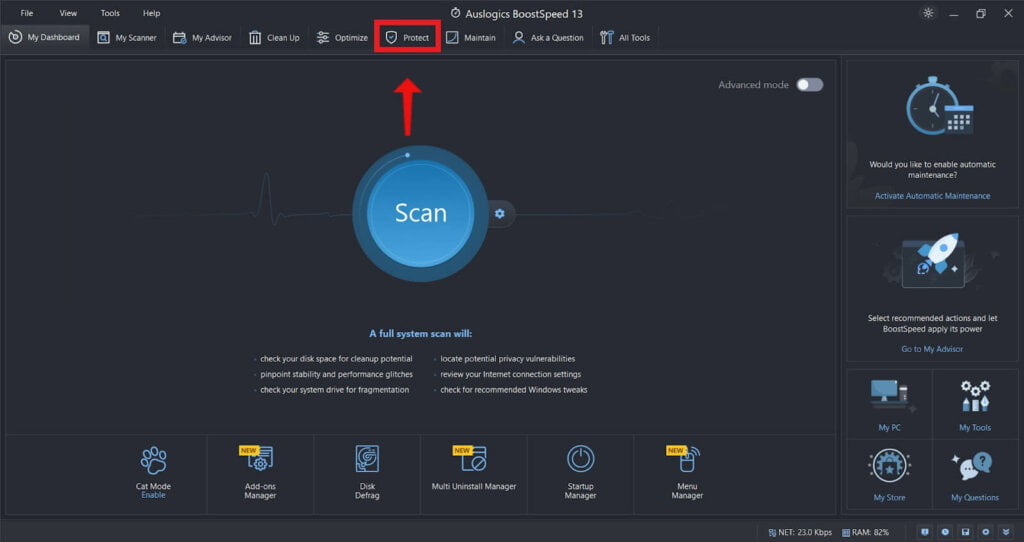Image resolution: width=1024 pixels, height=542 pixels.
Task: Click 'check for recommended Windows tweaks' text
Action: (514, 390)
